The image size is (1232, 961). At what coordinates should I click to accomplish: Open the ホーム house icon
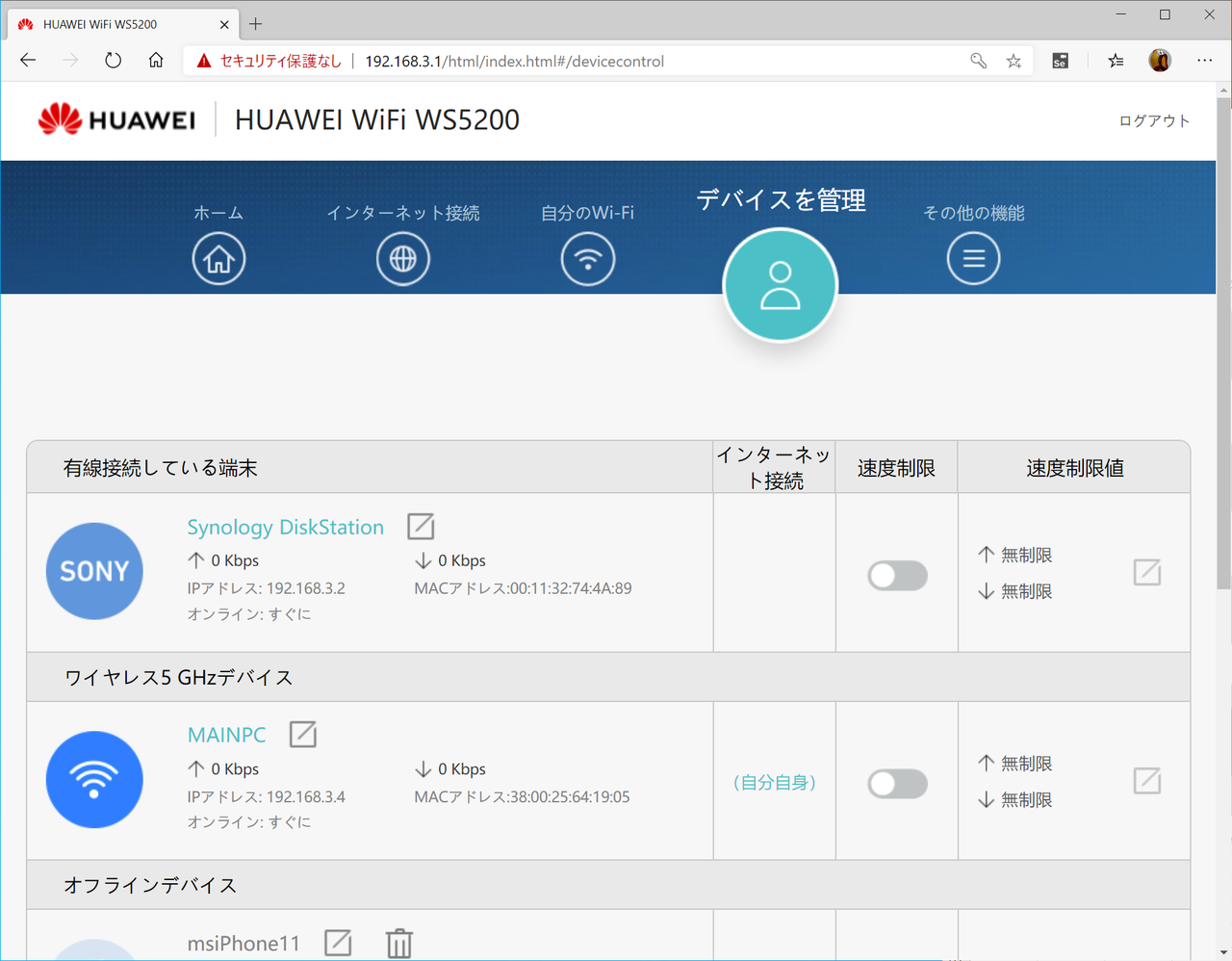[218, 258]
